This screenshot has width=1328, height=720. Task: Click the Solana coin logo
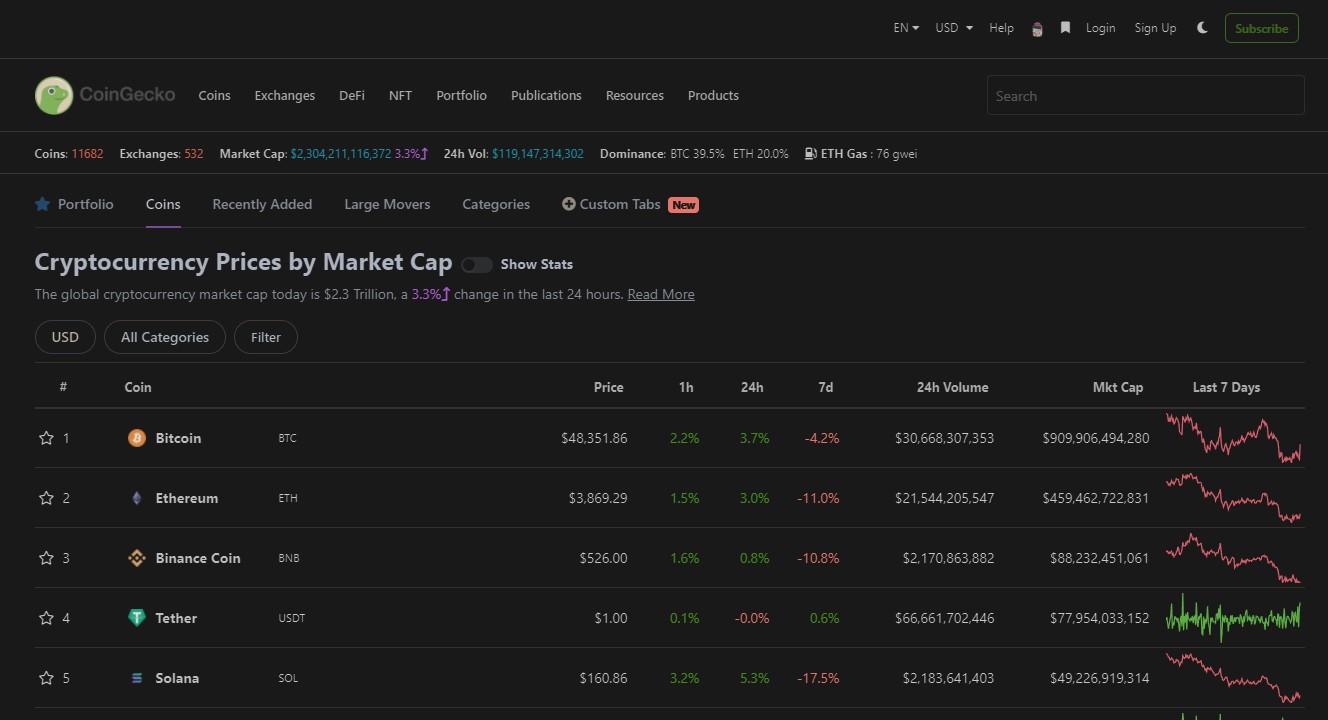pyautogui.click(x=137, y=678)
